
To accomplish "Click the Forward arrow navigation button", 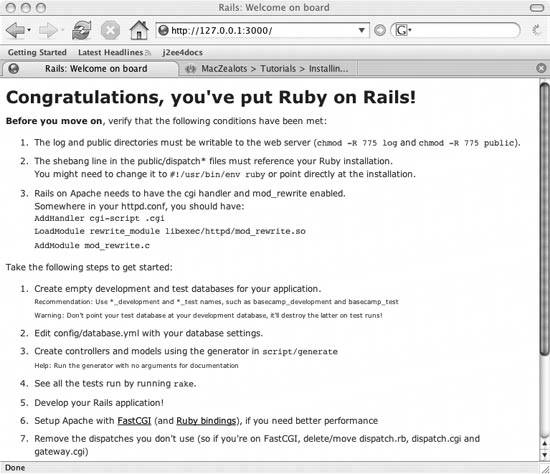I will tap(48, 30).
